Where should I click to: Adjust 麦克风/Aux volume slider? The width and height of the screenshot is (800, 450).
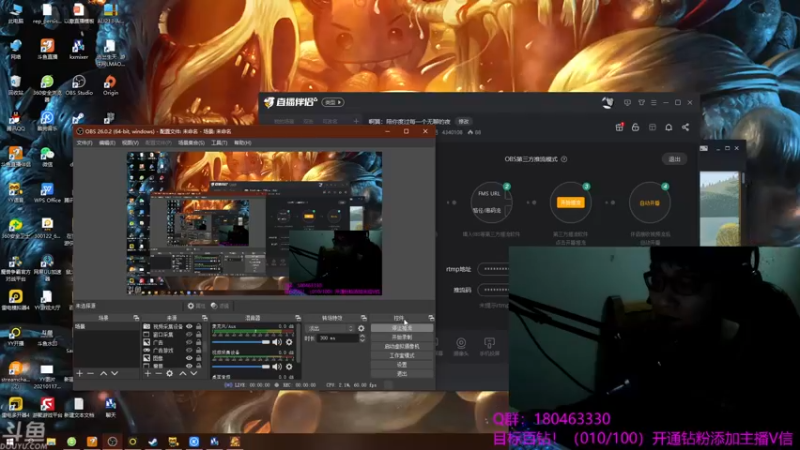241,342
